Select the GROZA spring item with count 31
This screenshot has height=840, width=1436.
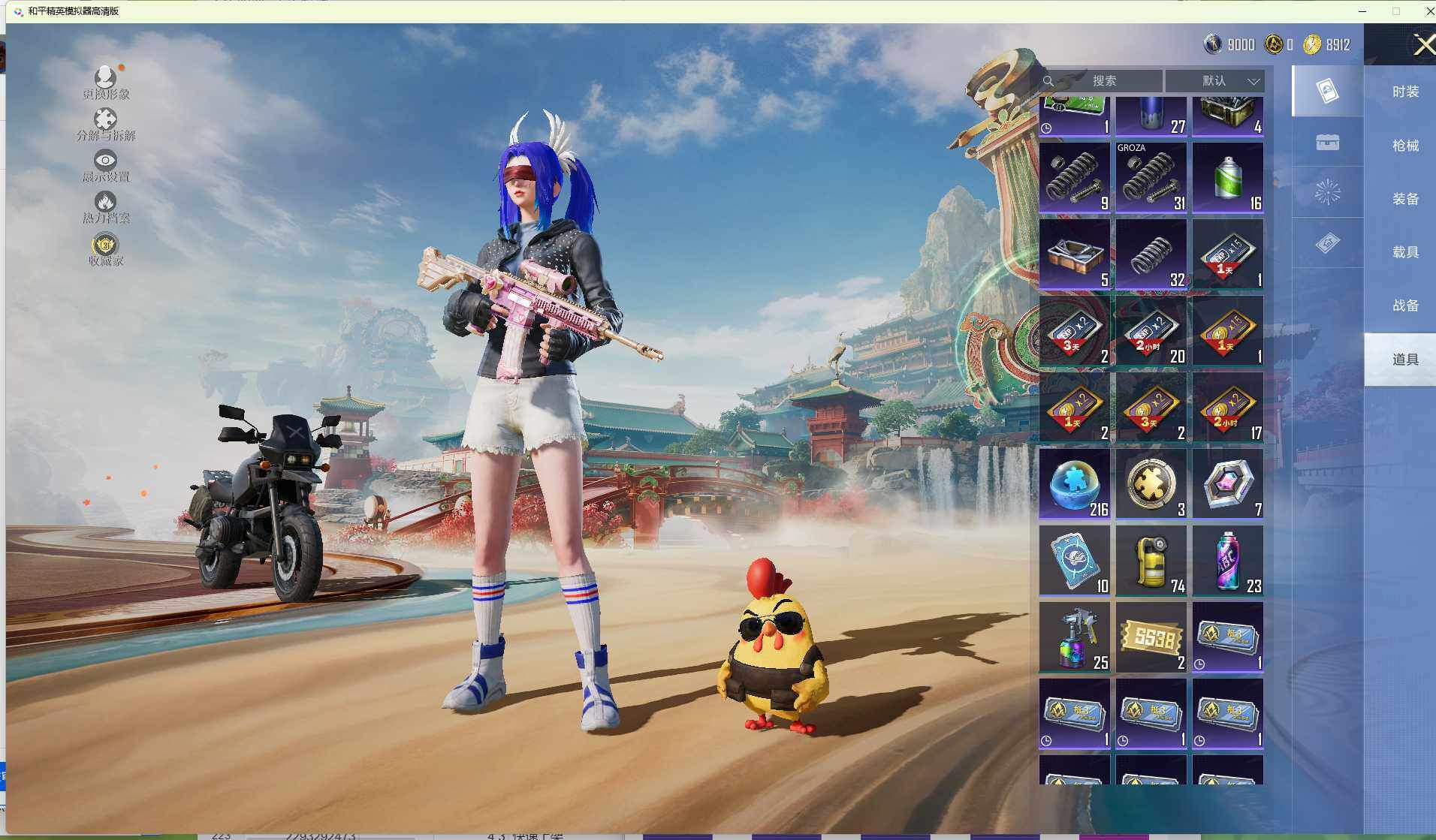tap(1151, 178)
